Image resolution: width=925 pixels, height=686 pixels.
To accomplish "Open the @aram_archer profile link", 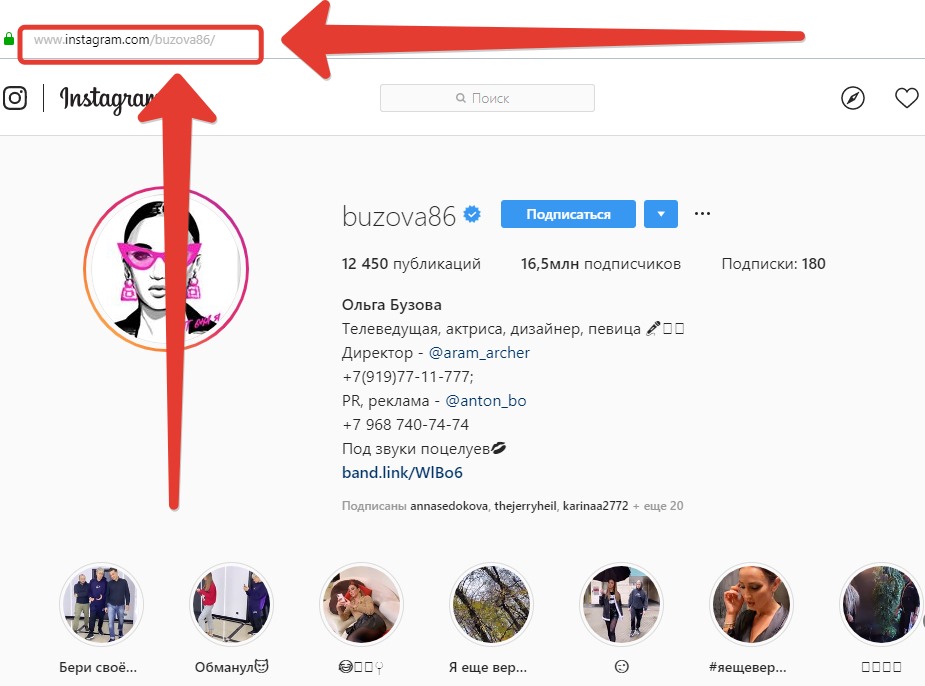I will (479, 353).
